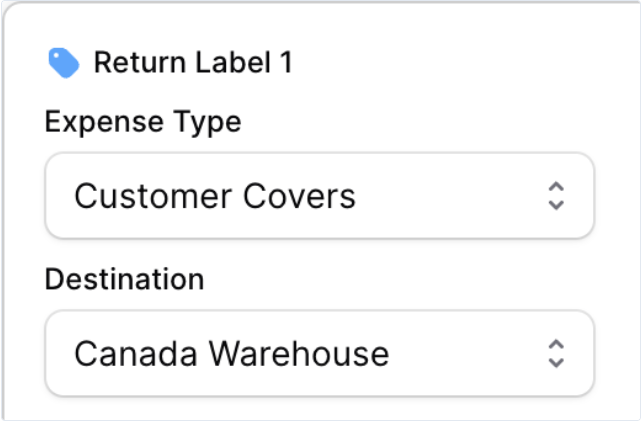Screen dimensions: 641x422
Task: Change the destination from Canada Warehouse
Action: click(x=319, y=353)
